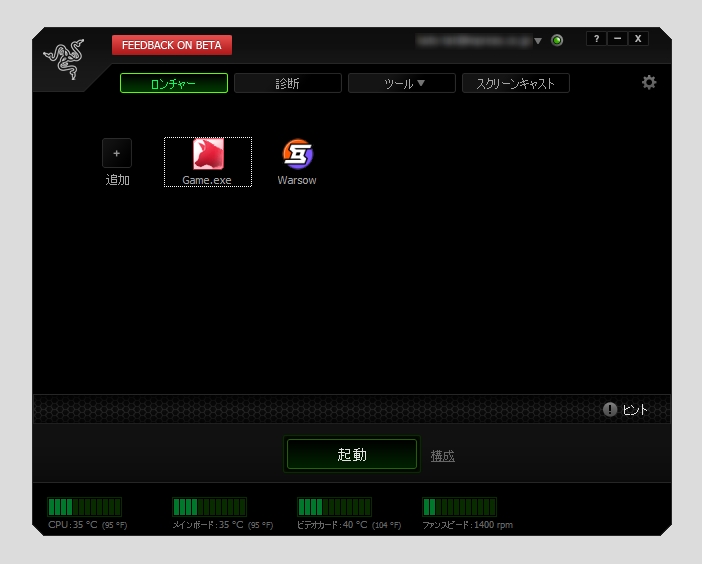702x564 pixels.
Task: Click the ヒント hint label
Action: click(x=635, y=410)
